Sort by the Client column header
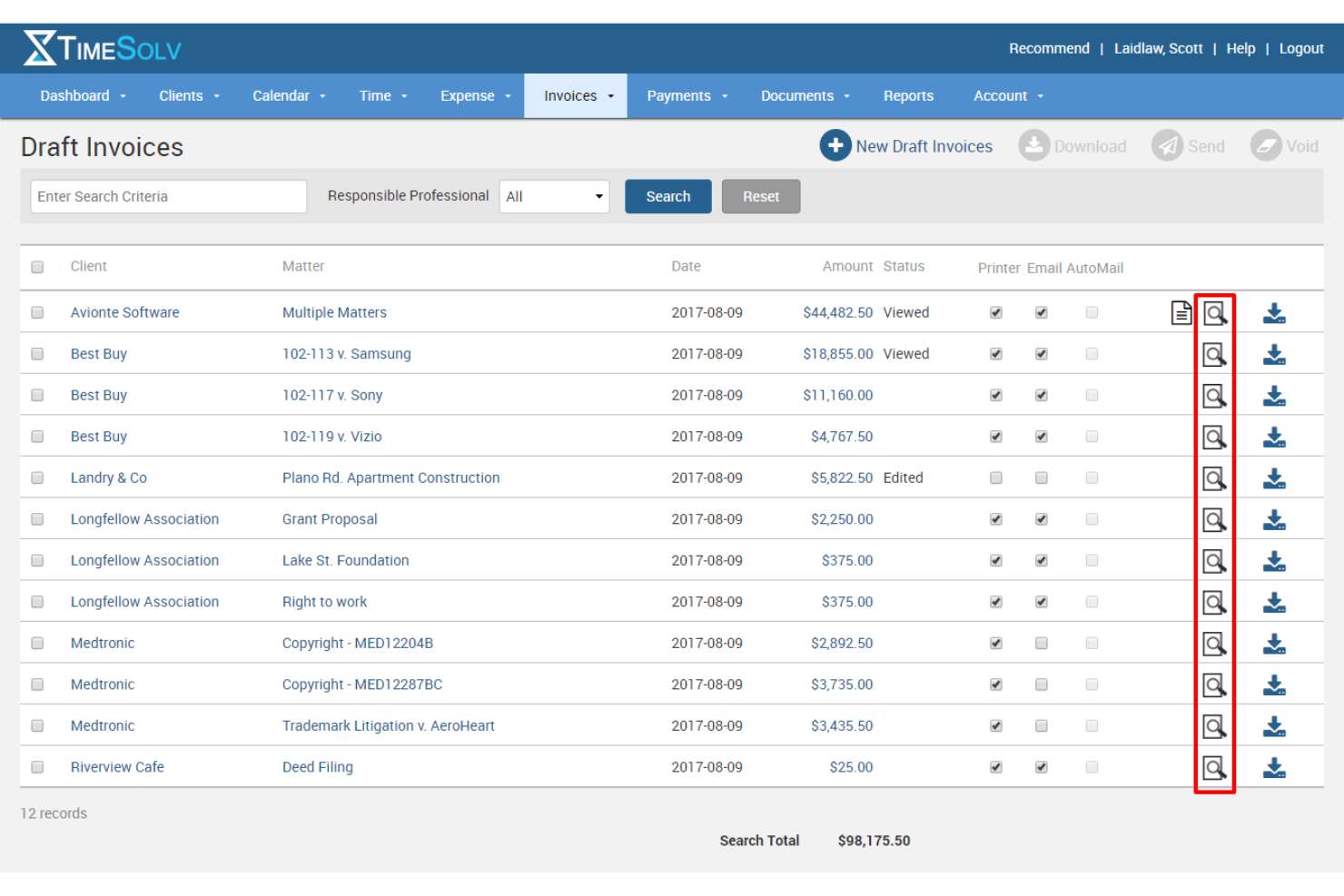Screen dimensions: 1344x896 [89, 266]
